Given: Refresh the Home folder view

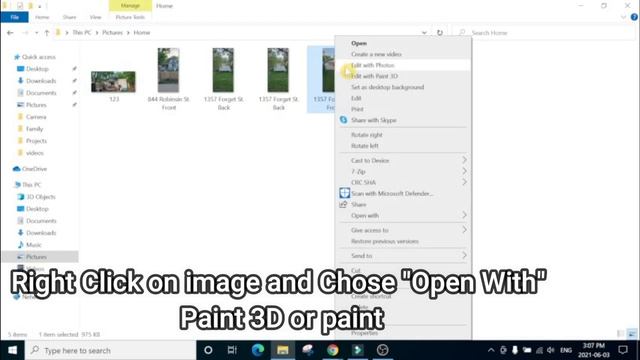Looking at the screenshot, I should click(440, 33).
